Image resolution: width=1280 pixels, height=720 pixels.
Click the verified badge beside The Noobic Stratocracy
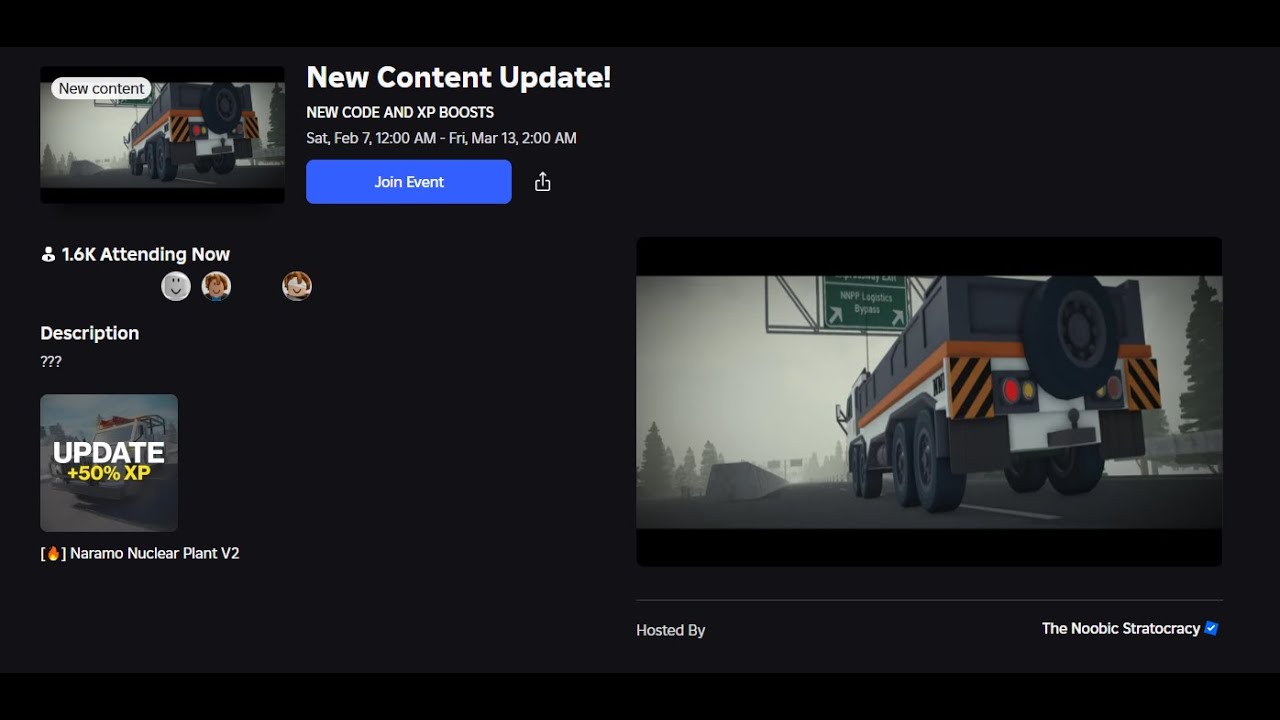pyautogui.click(x=1211, y=628)
